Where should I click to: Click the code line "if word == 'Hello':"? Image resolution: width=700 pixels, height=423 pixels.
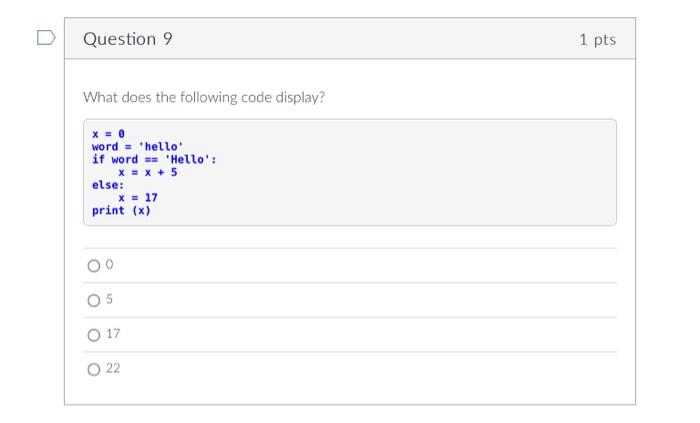(x=154, y=159)
